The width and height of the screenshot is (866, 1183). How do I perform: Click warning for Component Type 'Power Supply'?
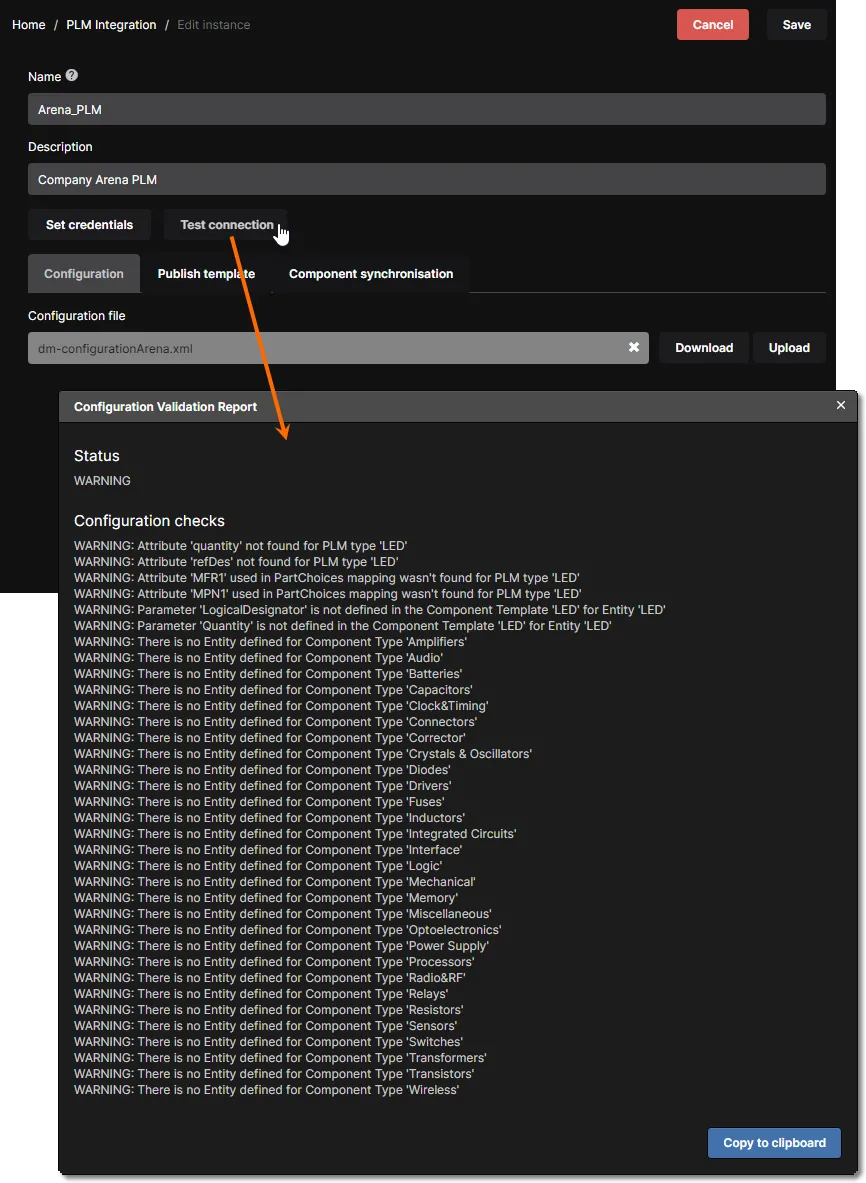281,945
